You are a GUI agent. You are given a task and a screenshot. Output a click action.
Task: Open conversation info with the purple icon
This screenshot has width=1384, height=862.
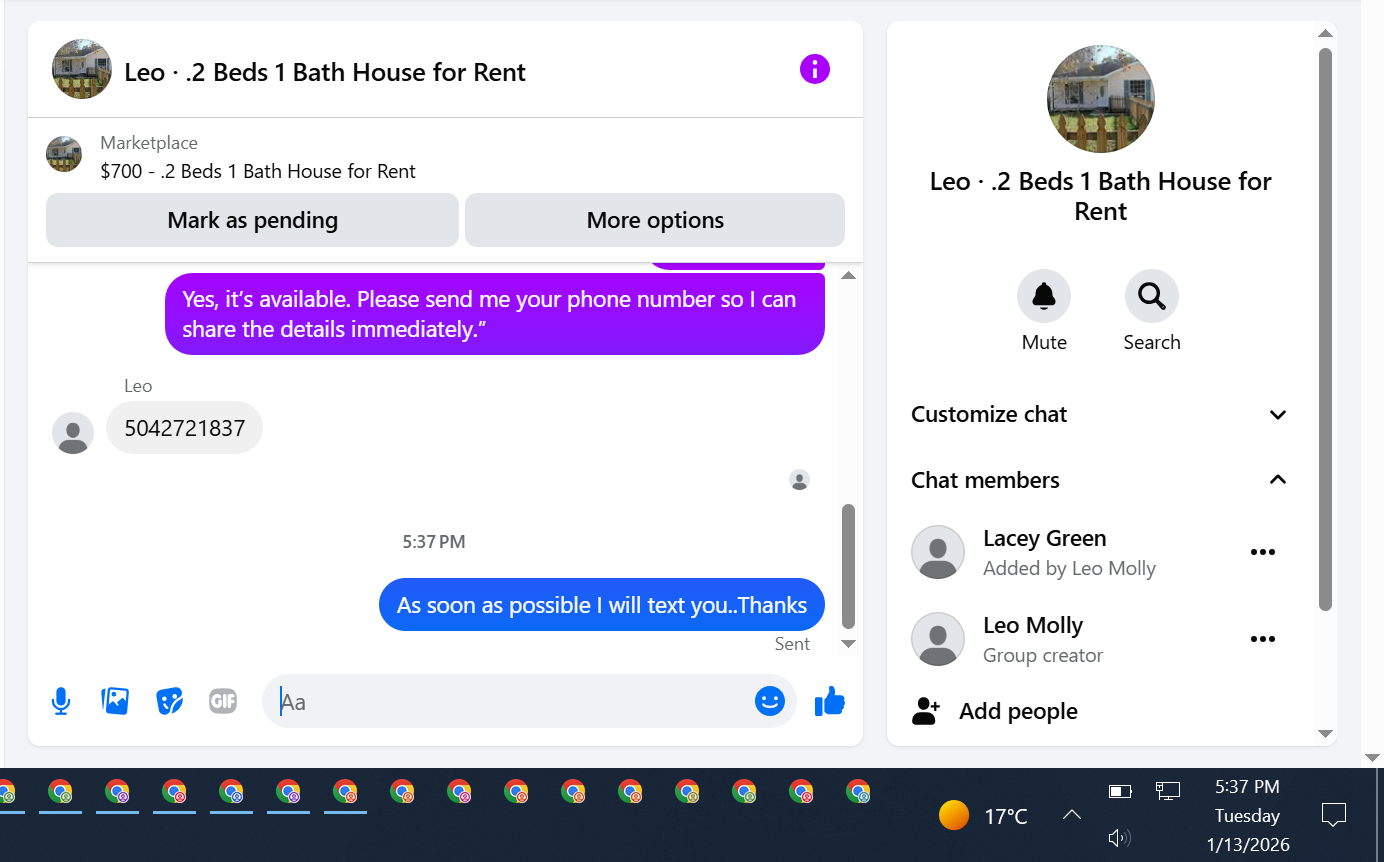pos(815,69)
